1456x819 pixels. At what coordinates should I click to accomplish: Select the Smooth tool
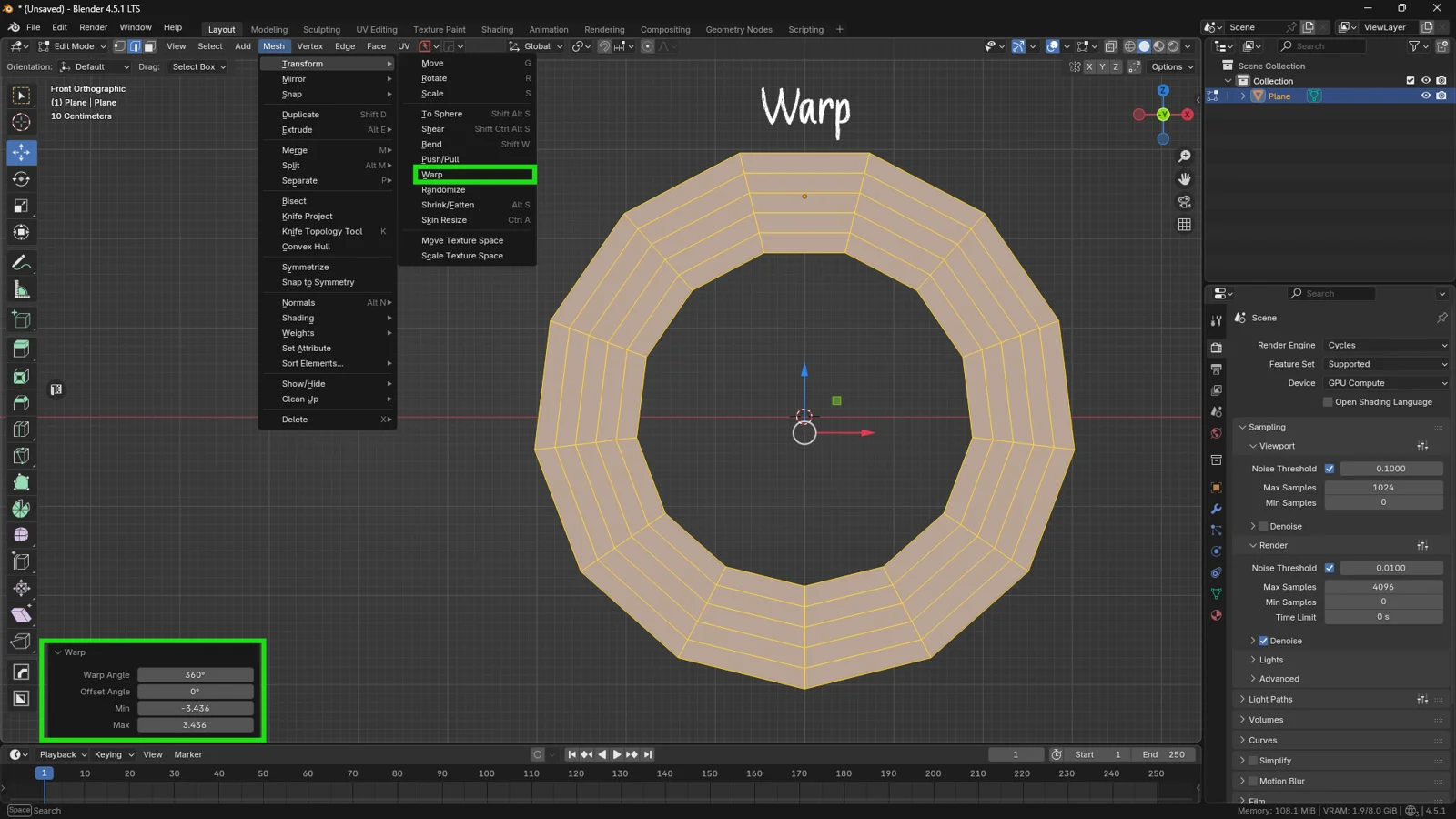click(21, 535)
